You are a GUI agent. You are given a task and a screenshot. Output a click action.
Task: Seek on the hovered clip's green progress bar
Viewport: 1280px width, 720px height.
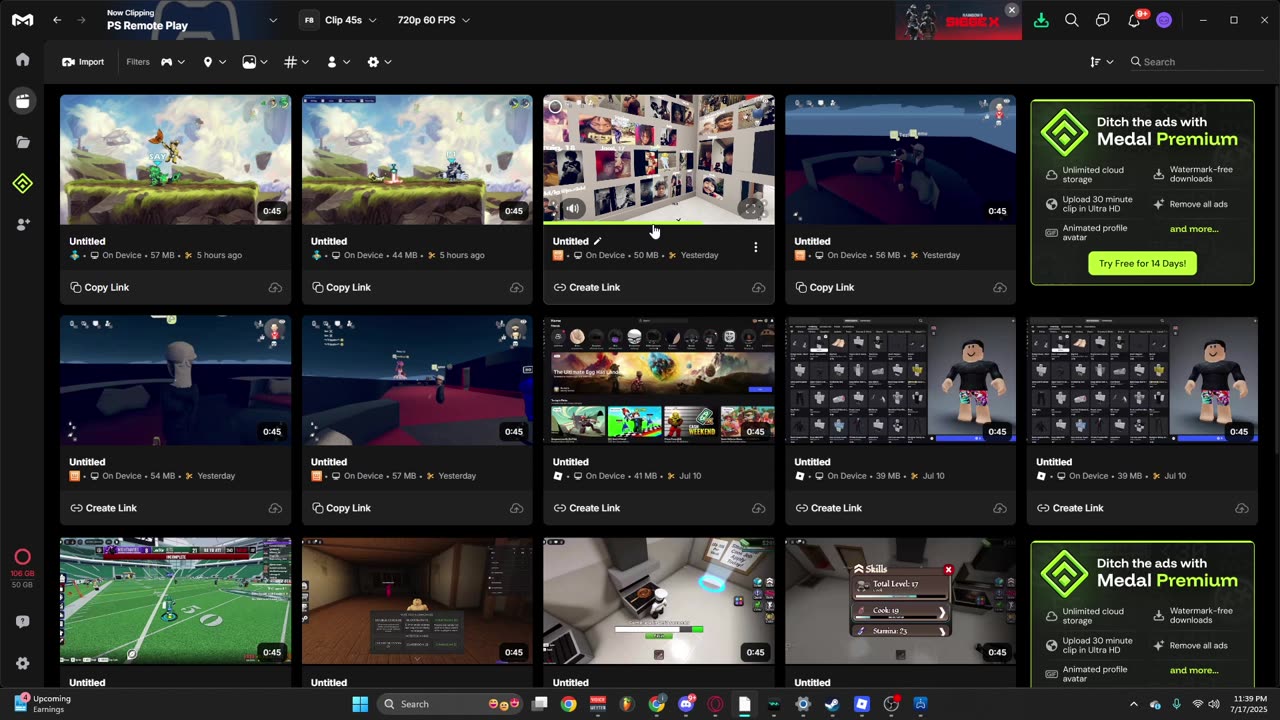[x=659, y=224]
